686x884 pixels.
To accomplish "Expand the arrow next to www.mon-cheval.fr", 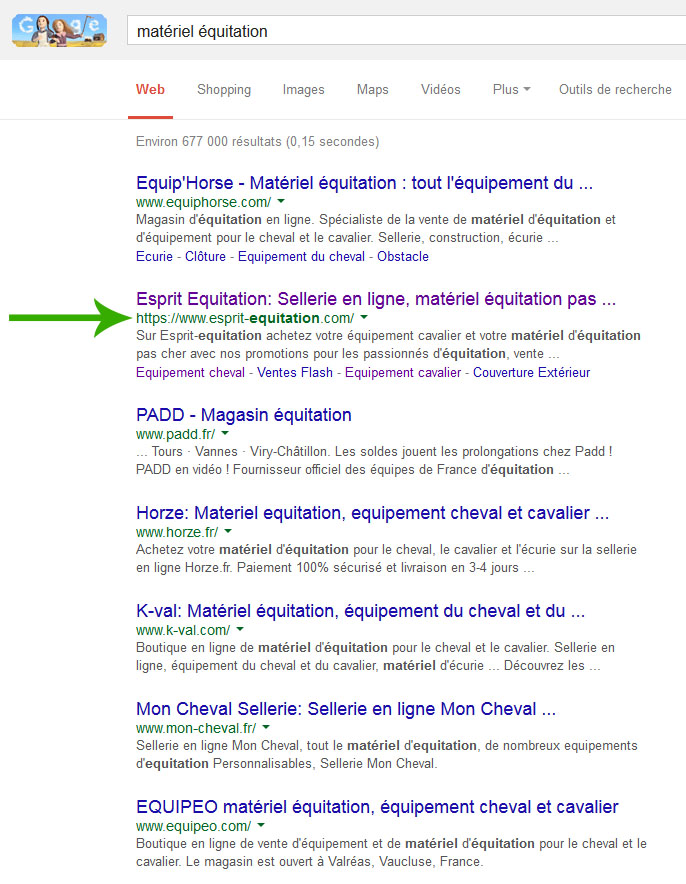I will pos(266,727).
